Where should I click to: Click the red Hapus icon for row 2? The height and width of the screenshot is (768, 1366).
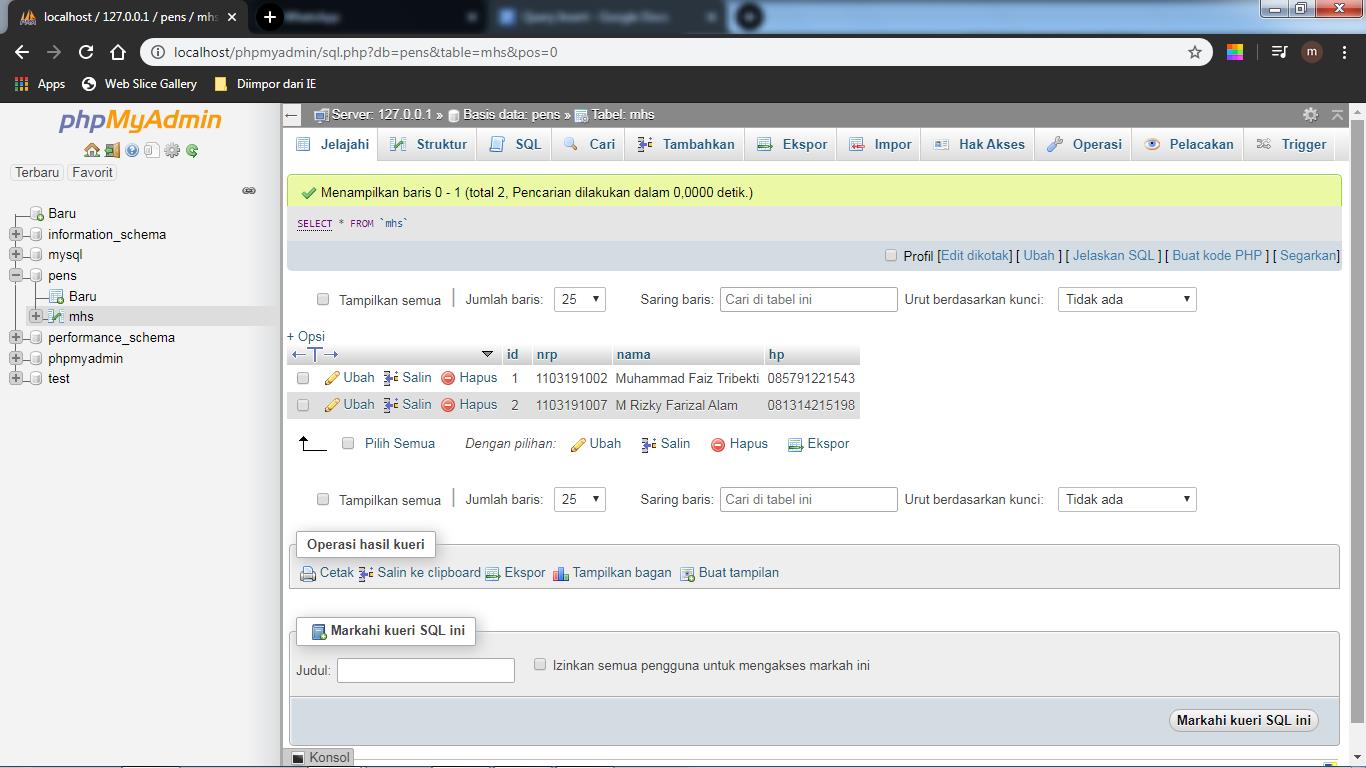point(448,405)
